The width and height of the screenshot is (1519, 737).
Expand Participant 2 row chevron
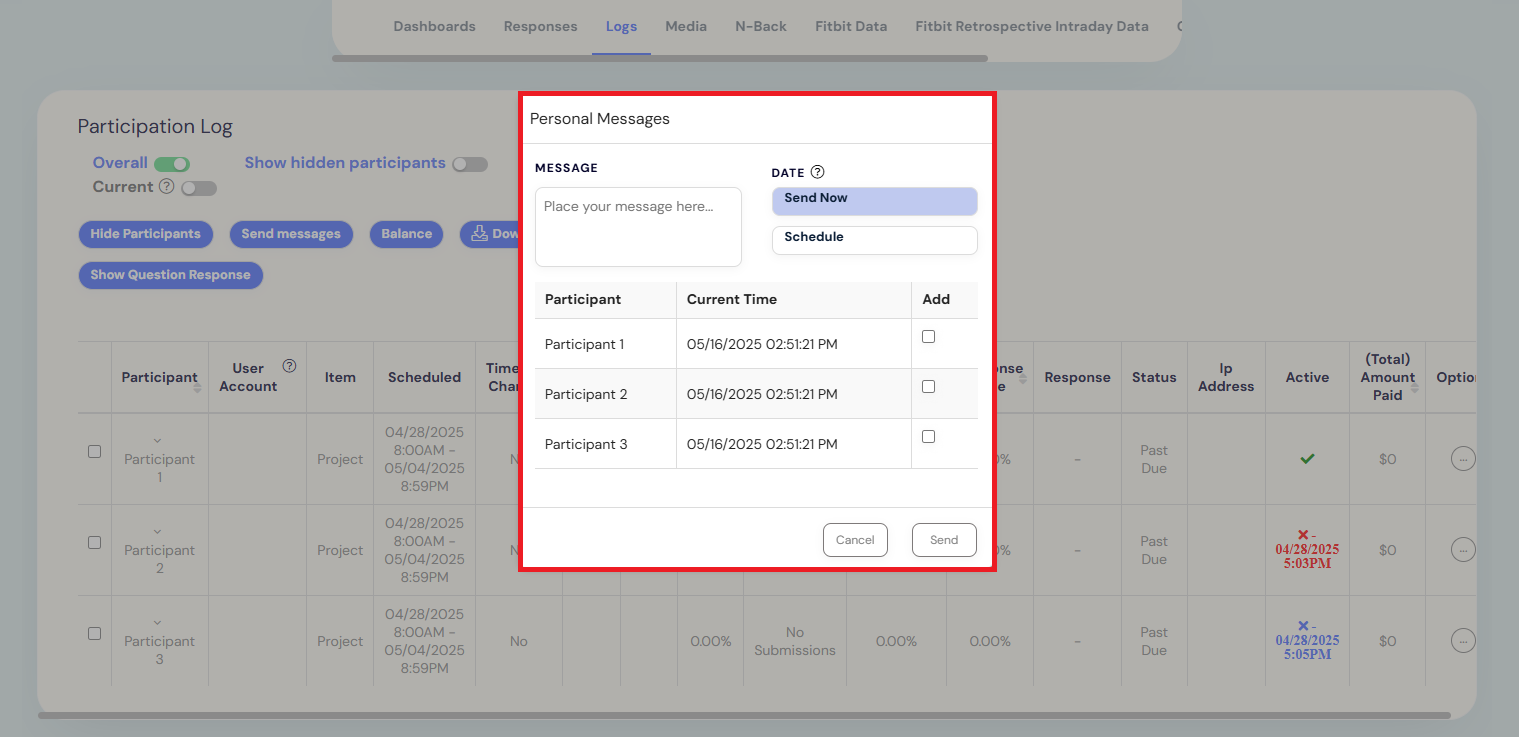(x=158, y=532)
